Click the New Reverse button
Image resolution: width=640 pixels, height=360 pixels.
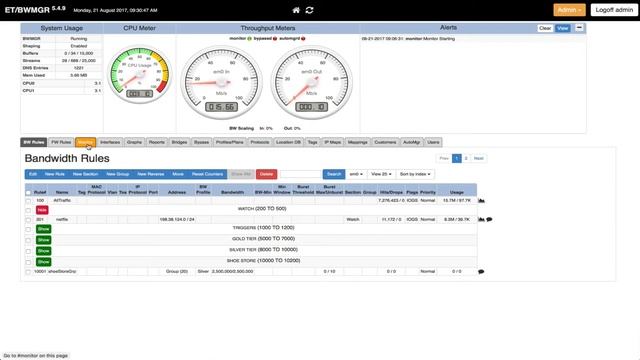click(x=151, y=174)
